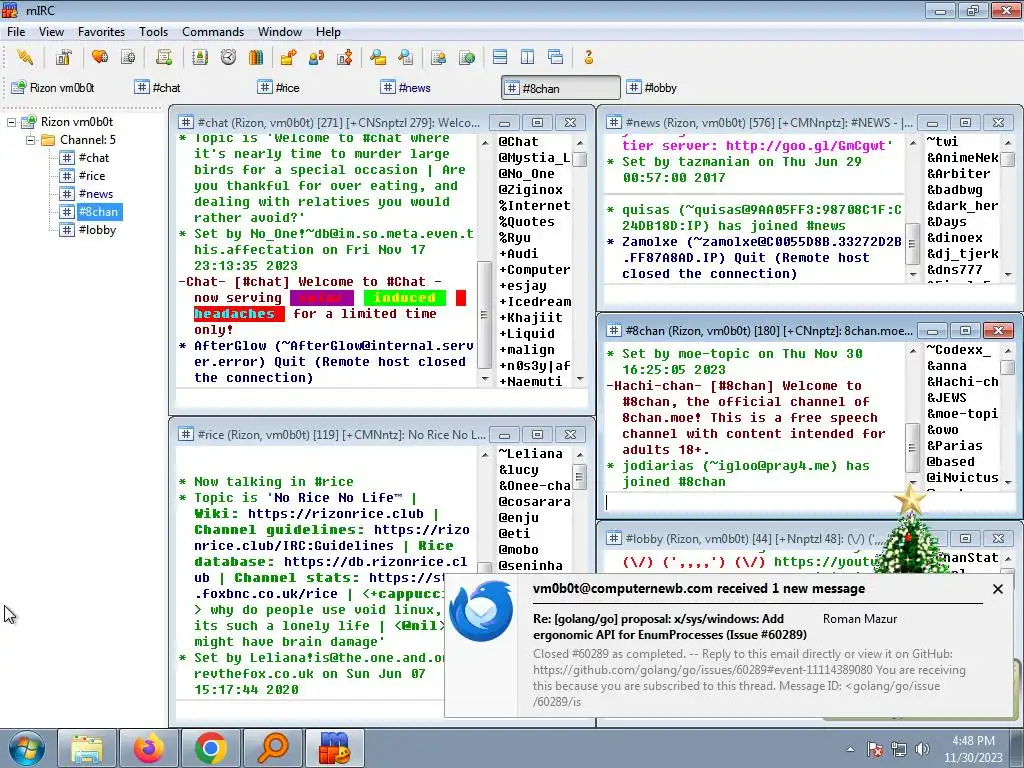Click +Khajiit in #chat nick list
The width and height of the screenshot is (1024, 768).
pos(530,318)
